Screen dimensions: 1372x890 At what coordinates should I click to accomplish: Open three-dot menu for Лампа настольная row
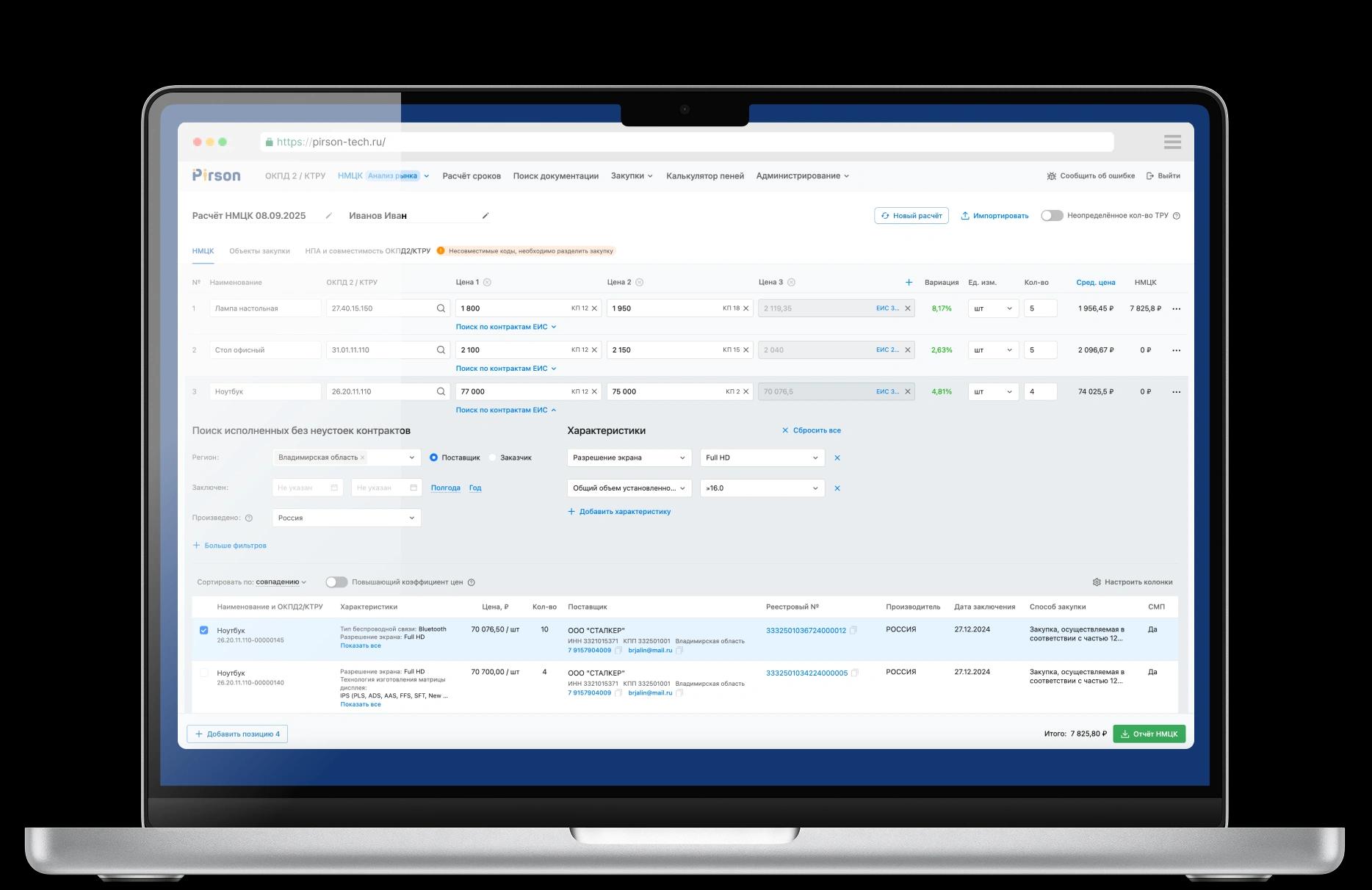pos(1176,308)
